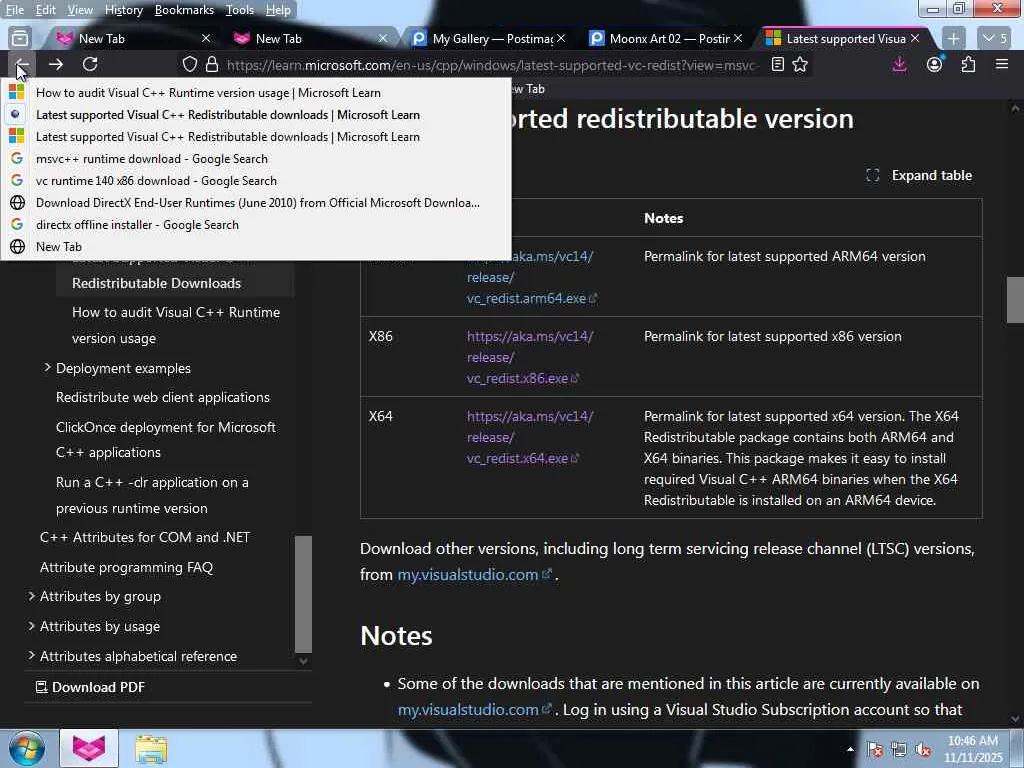Select msvc++ runtime download Google Search history entry
This screenshot has height=768, width=1024.
256,159
